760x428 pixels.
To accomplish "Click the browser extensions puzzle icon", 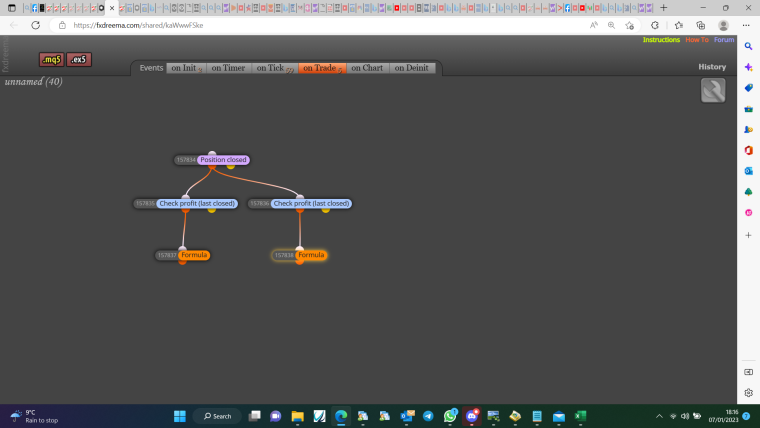I will pyautogui.click(x=655, y=25).
